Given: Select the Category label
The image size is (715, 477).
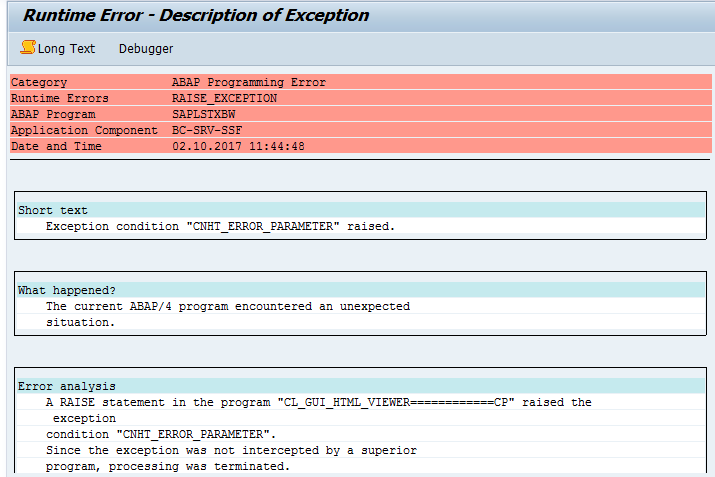Looking at the screenshot, I should tap(39, 82).
